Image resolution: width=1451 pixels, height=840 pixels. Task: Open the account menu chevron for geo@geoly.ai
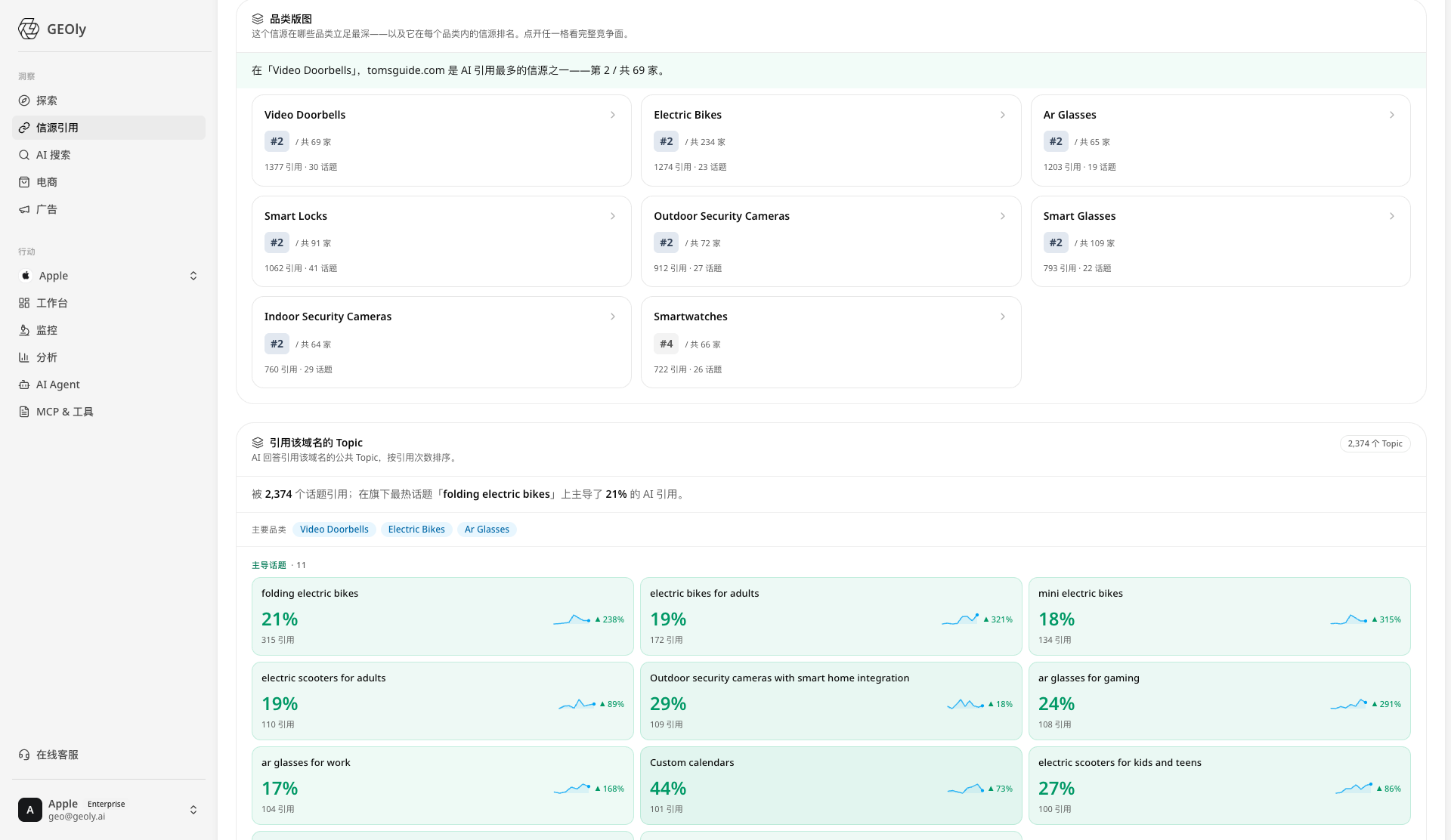point(193,810)
